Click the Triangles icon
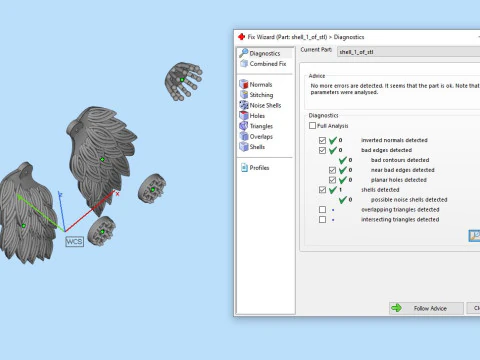Screen dimensions: 480x360 point(244,126)
